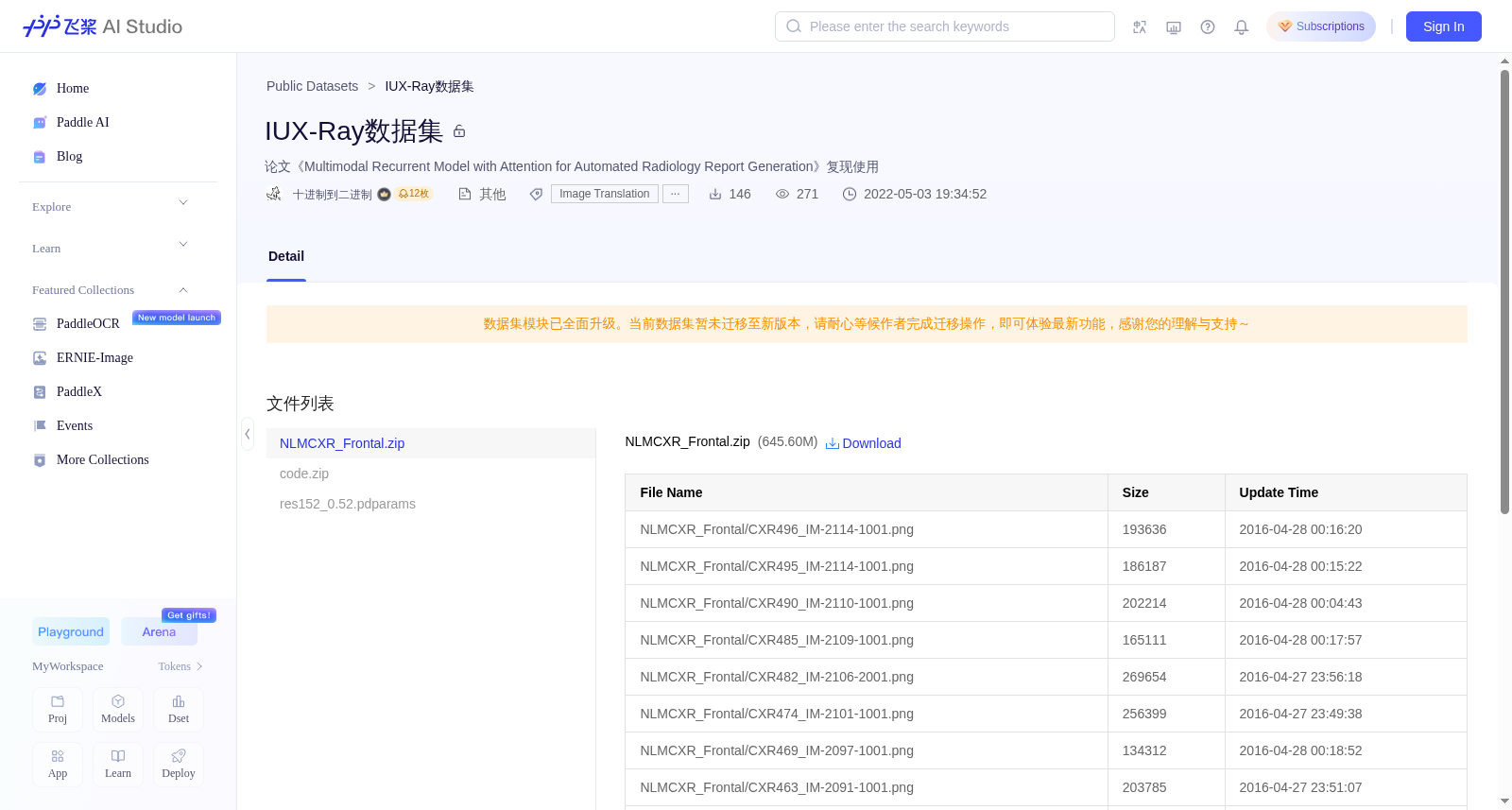Open the Tokens arrow link
1512x810 pixels.
(181, 666)
